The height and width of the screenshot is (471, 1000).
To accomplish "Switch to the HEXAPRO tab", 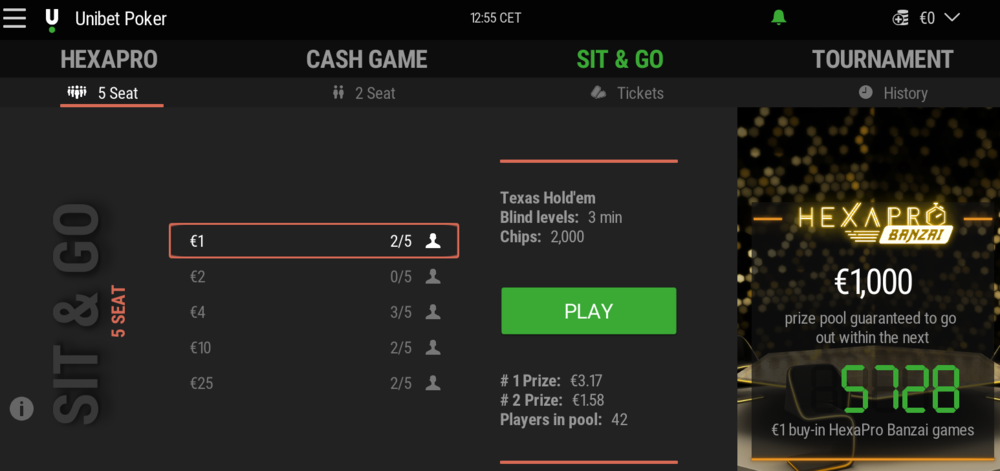I will click(x=109, y=59).
